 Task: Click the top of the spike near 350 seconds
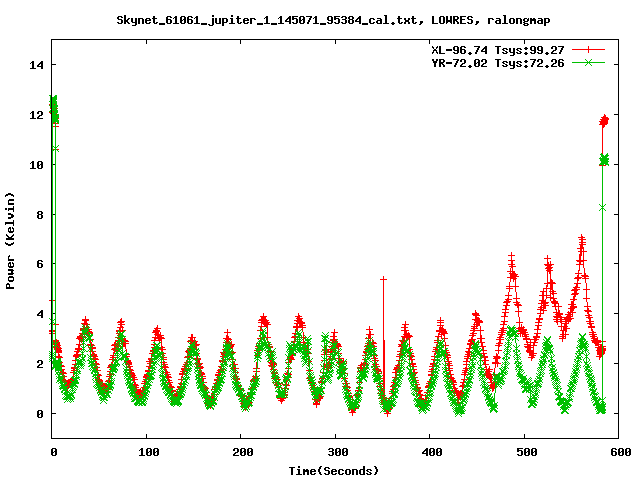click(383, 279)
